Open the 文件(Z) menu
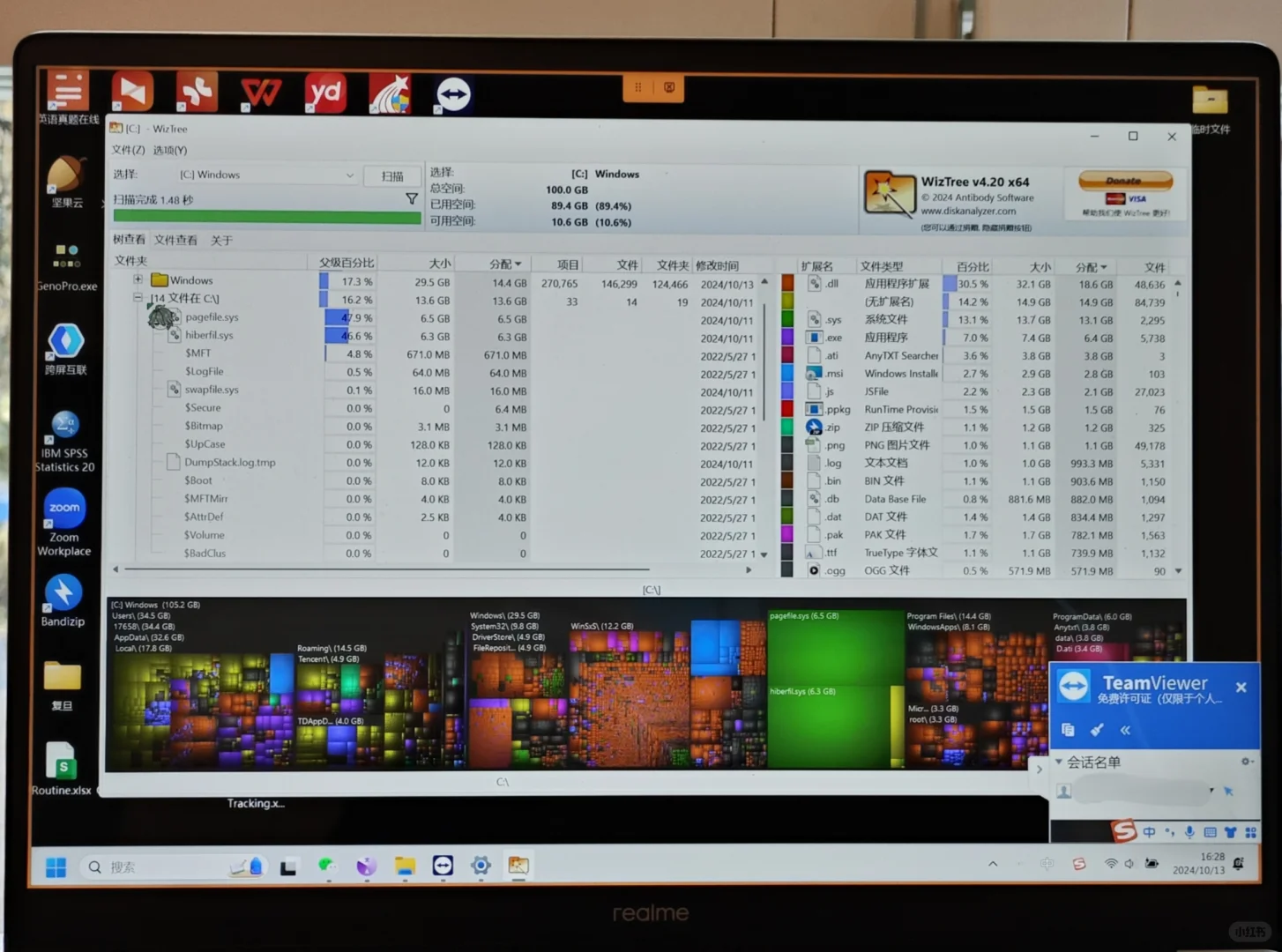The height and width of the screenshot is (952, 1282). [128, 150]
